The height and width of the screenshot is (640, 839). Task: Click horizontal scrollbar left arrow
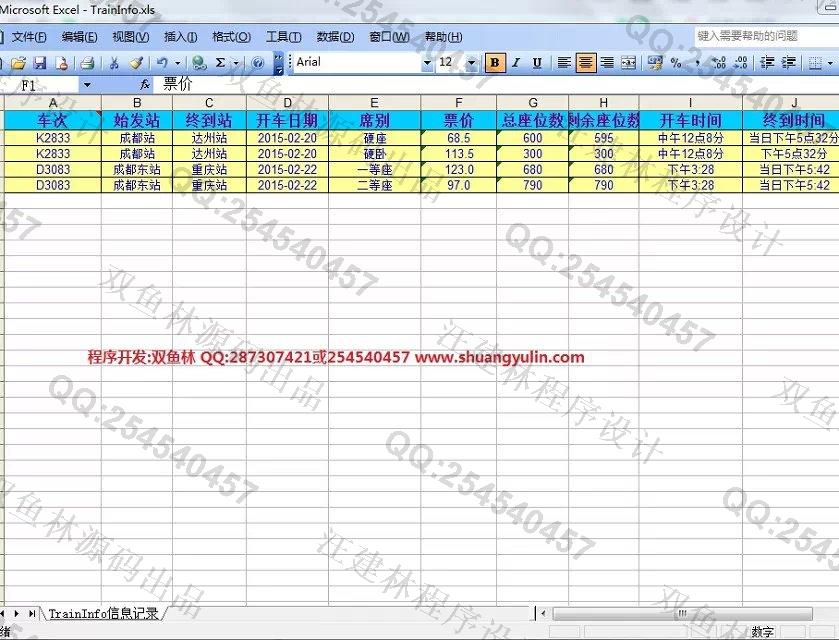coord(543,614)
